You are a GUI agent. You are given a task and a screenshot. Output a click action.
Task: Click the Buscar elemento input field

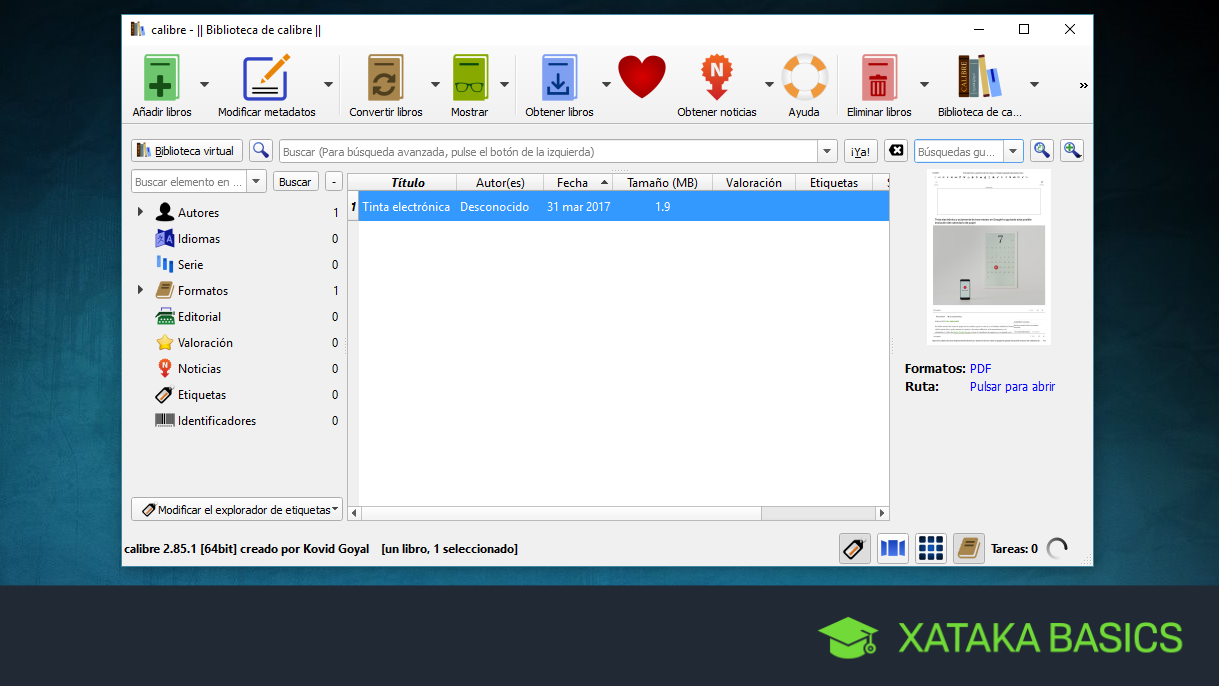click(189, 182)
